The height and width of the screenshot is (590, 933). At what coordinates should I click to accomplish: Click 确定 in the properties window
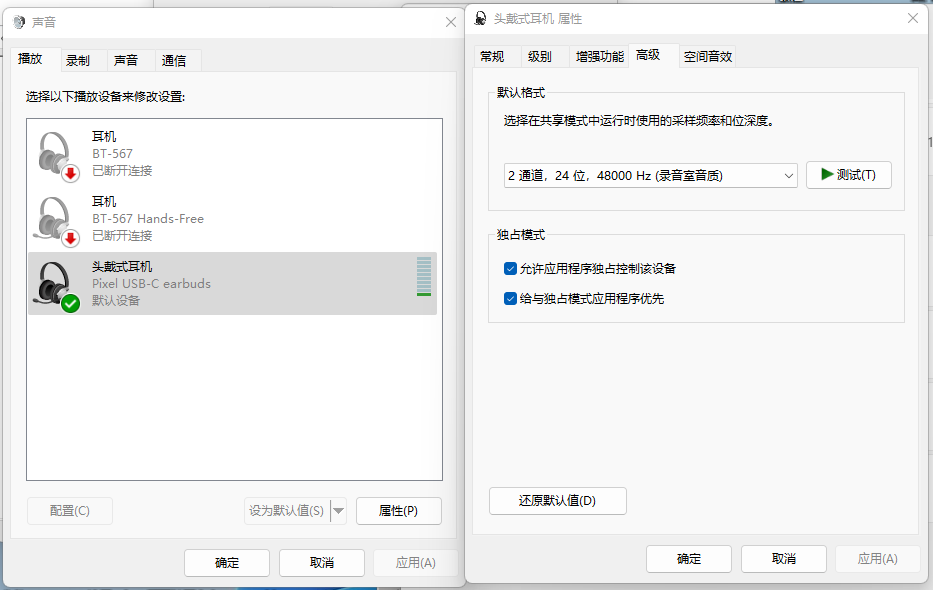click(x=689, y=559)
